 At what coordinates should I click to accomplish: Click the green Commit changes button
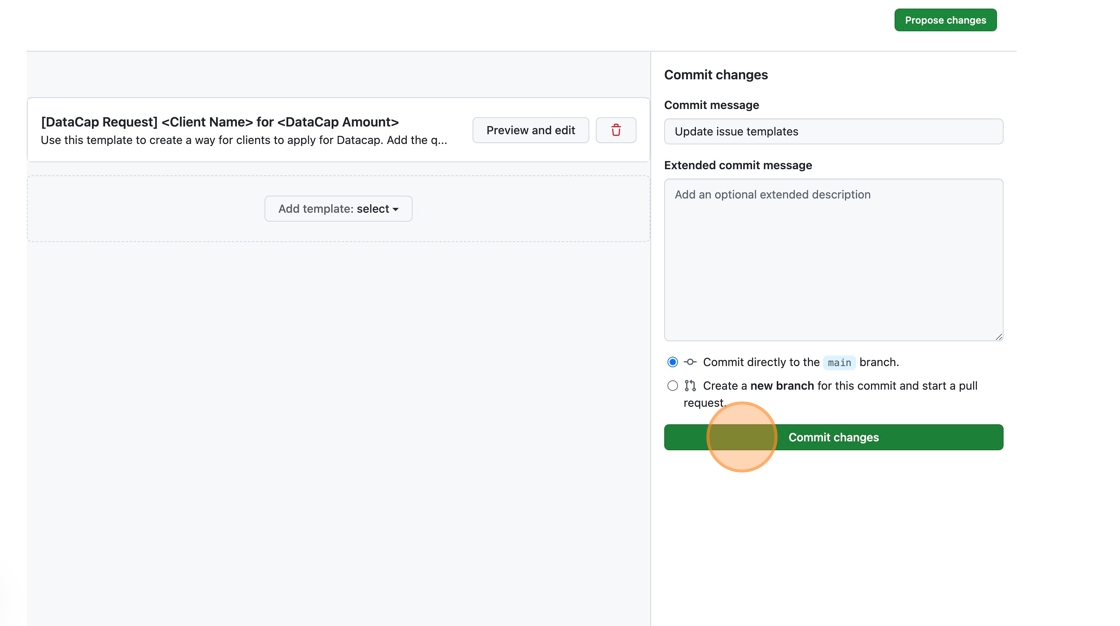tap(833, 437)
